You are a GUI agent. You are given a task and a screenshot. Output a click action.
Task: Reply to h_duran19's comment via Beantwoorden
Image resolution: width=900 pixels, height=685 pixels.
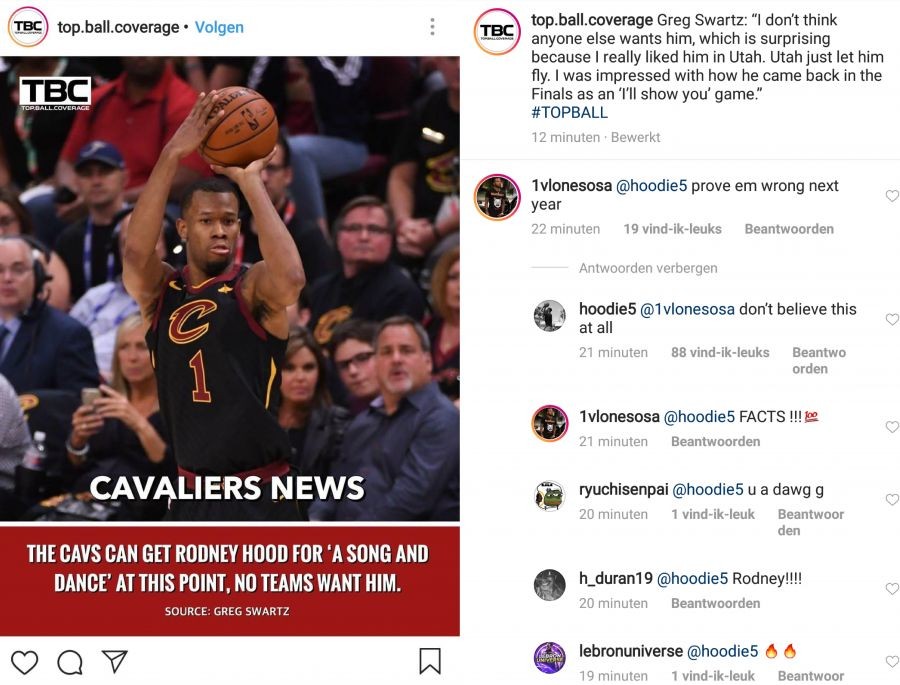point(715,603)
